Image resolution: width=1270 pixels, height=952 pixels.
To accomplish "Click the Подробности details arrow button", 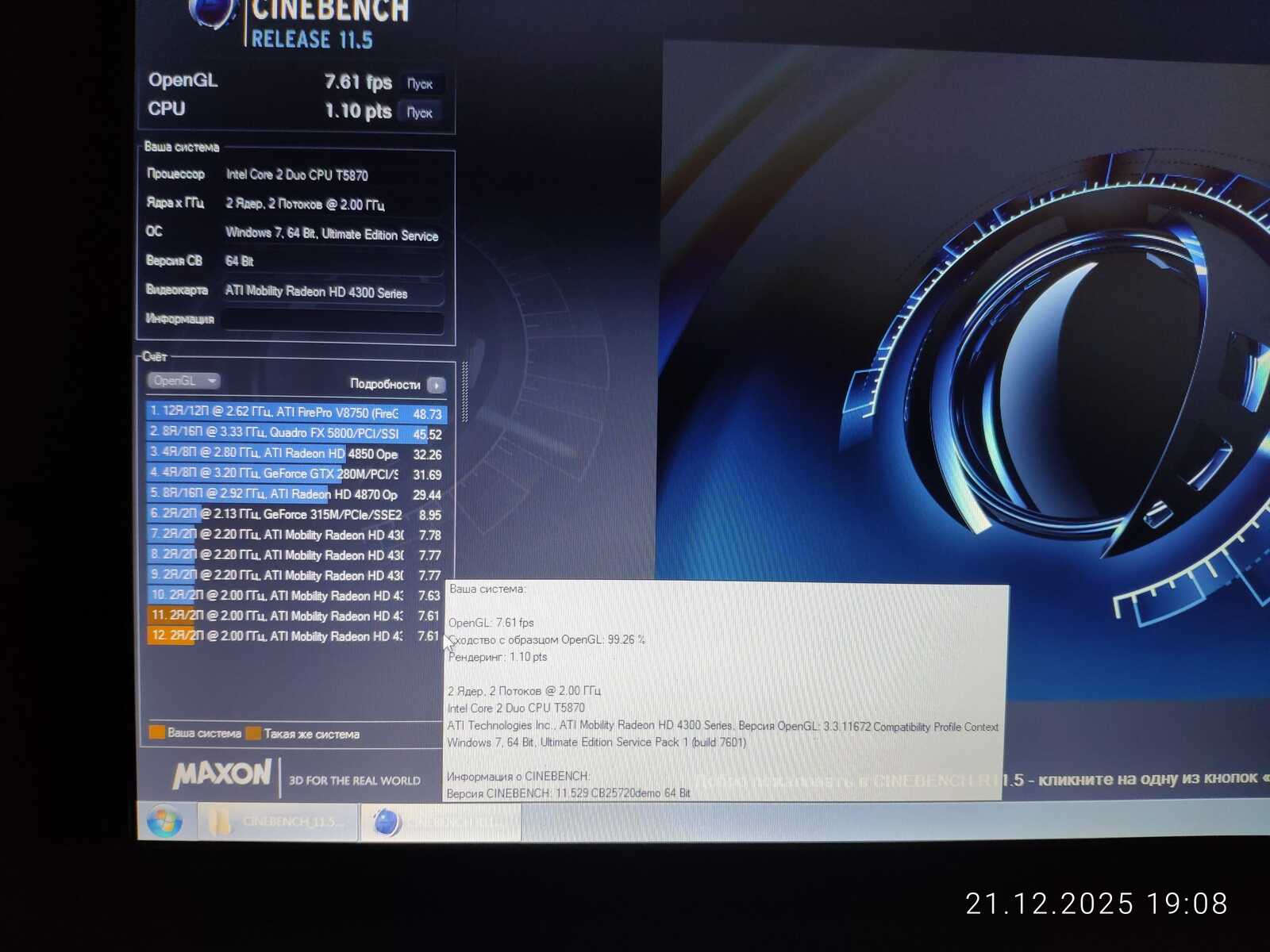I will [x=436, y=385].
